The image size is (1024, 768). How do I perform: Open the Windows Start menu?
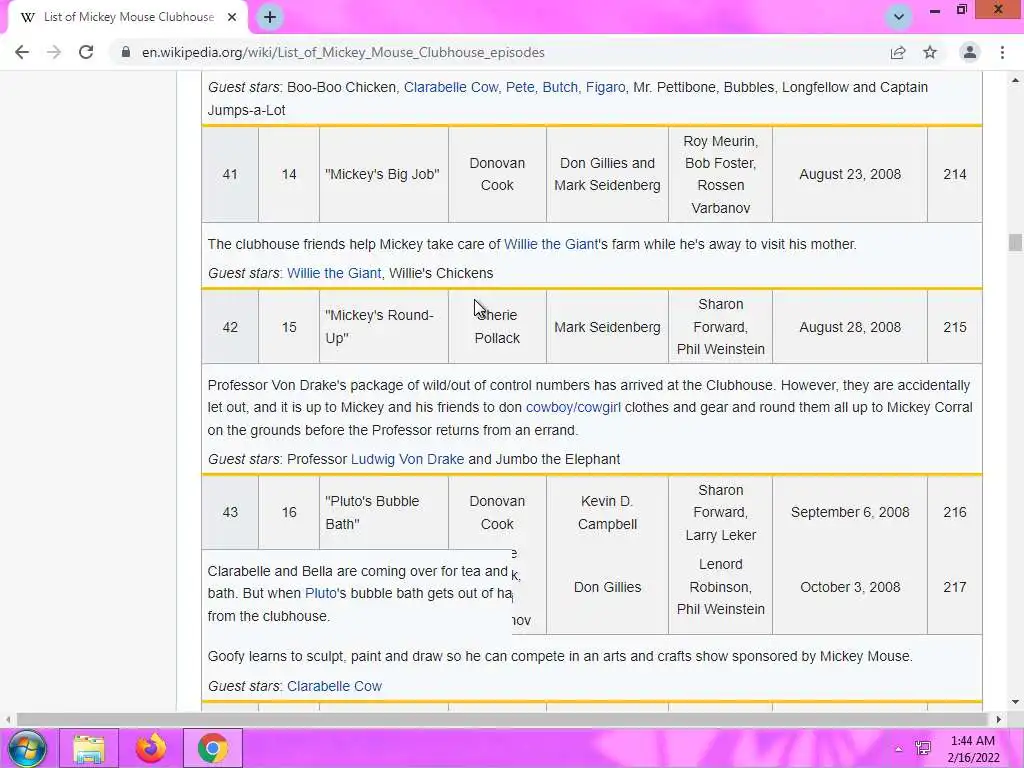27,748
